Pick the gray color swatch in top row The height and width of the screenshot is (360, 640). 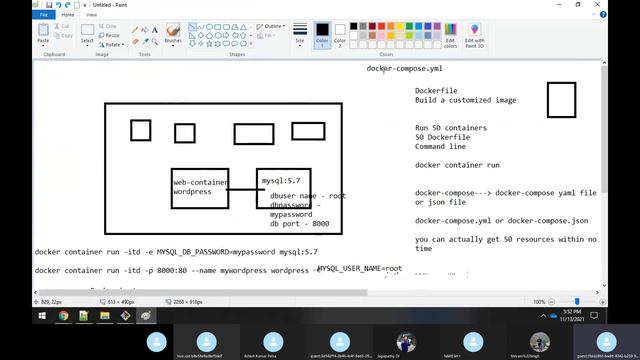(363, 26)
